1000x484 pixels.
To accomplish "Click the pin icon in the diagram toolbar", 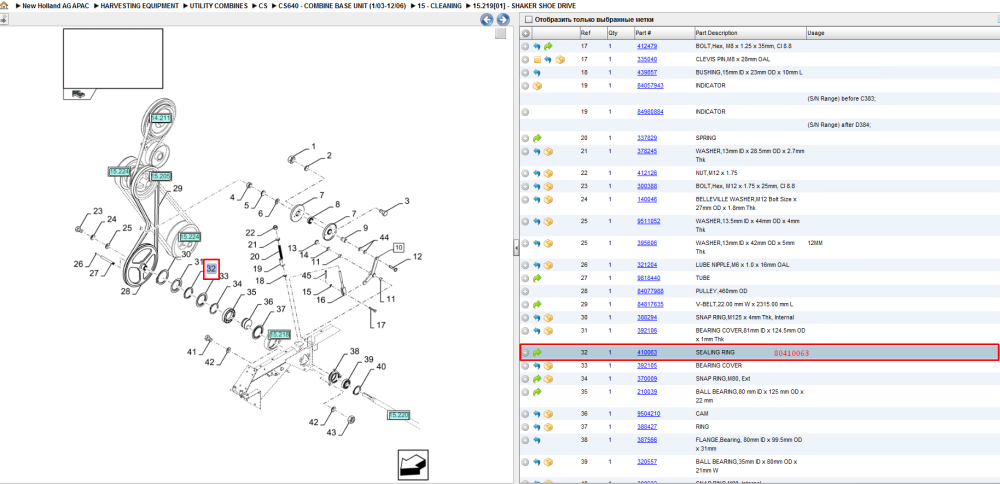I will click(4, 19).
